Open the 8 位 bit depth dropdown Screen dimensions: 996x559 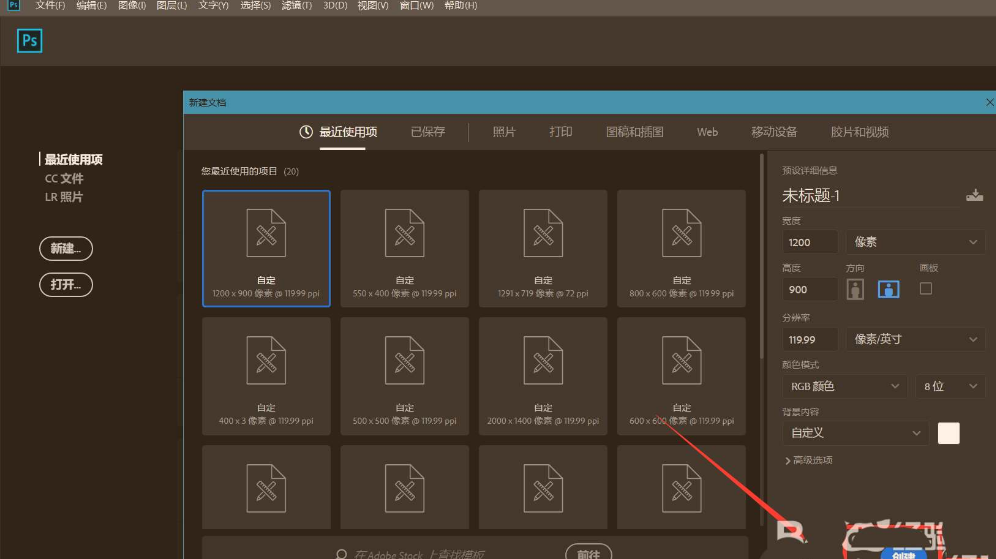(950, 386)
